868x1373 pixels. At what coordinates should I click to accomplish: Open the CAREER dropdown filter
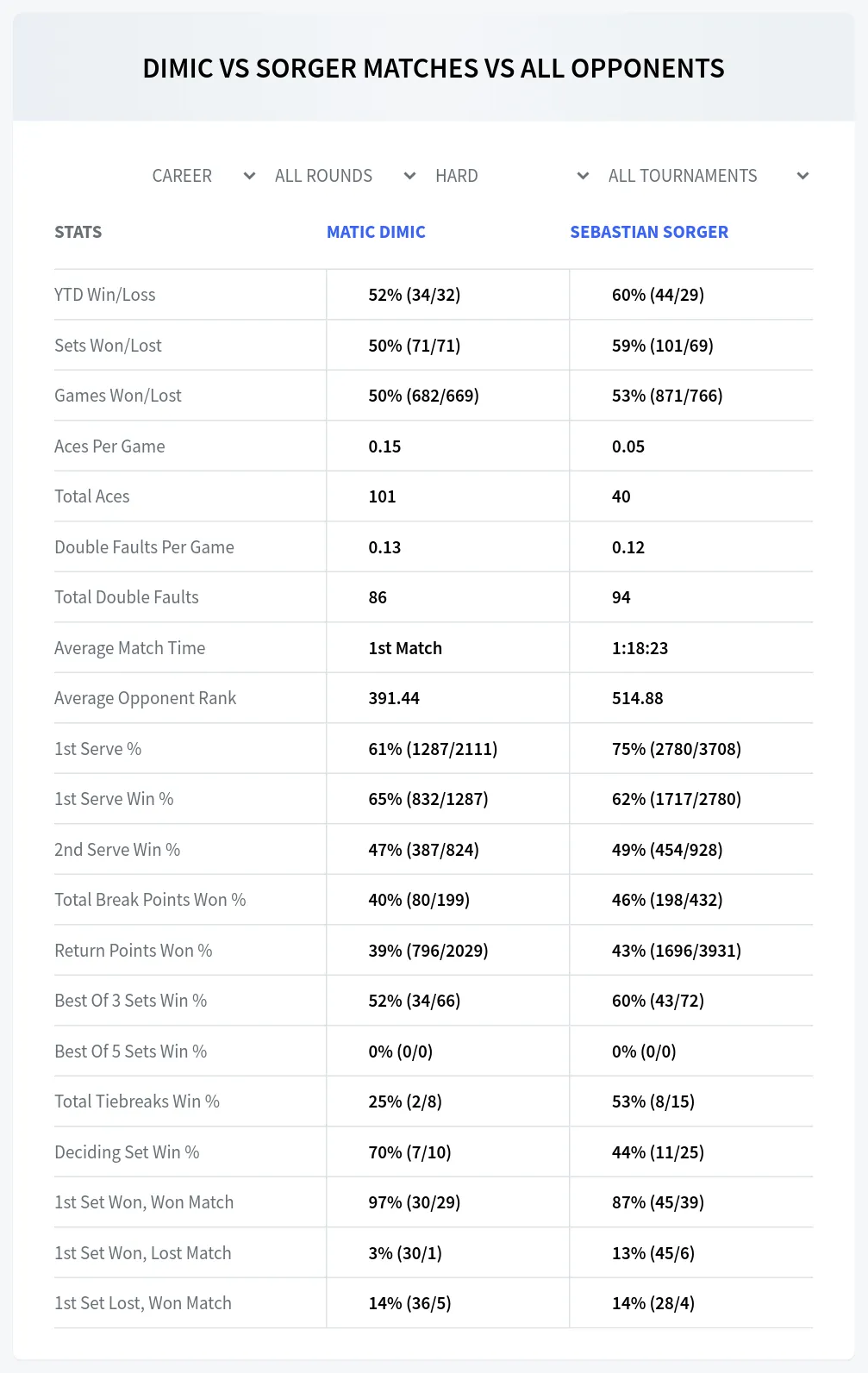click(203, 176)
